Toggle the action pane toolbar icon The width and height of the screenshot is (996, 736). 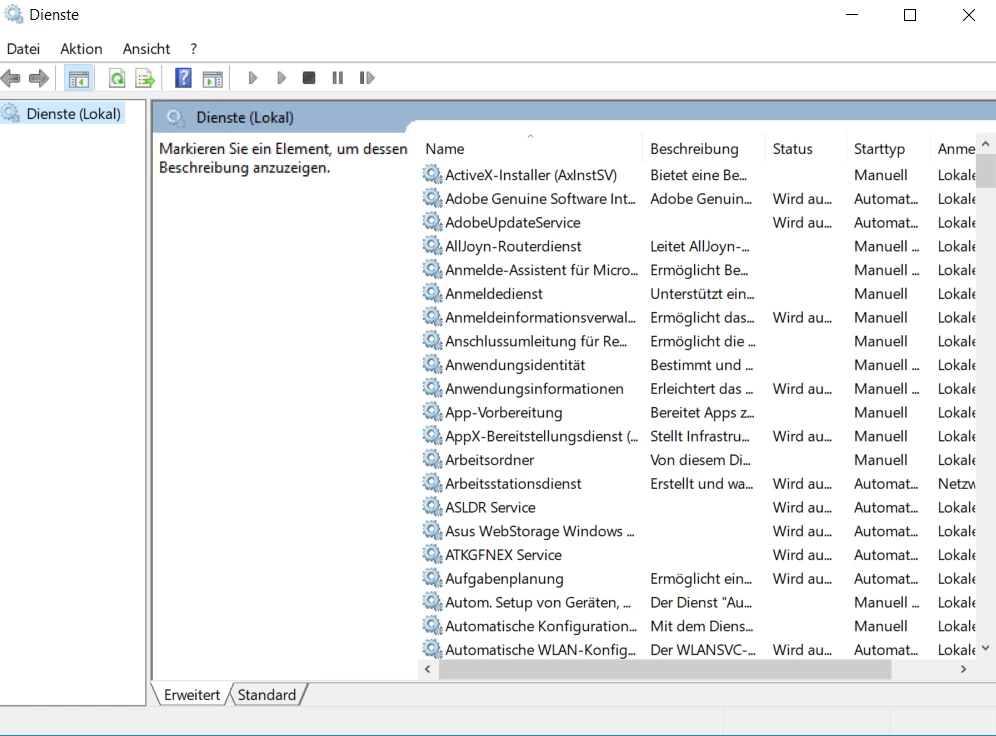pyautogui.click(x=213, y=79)
